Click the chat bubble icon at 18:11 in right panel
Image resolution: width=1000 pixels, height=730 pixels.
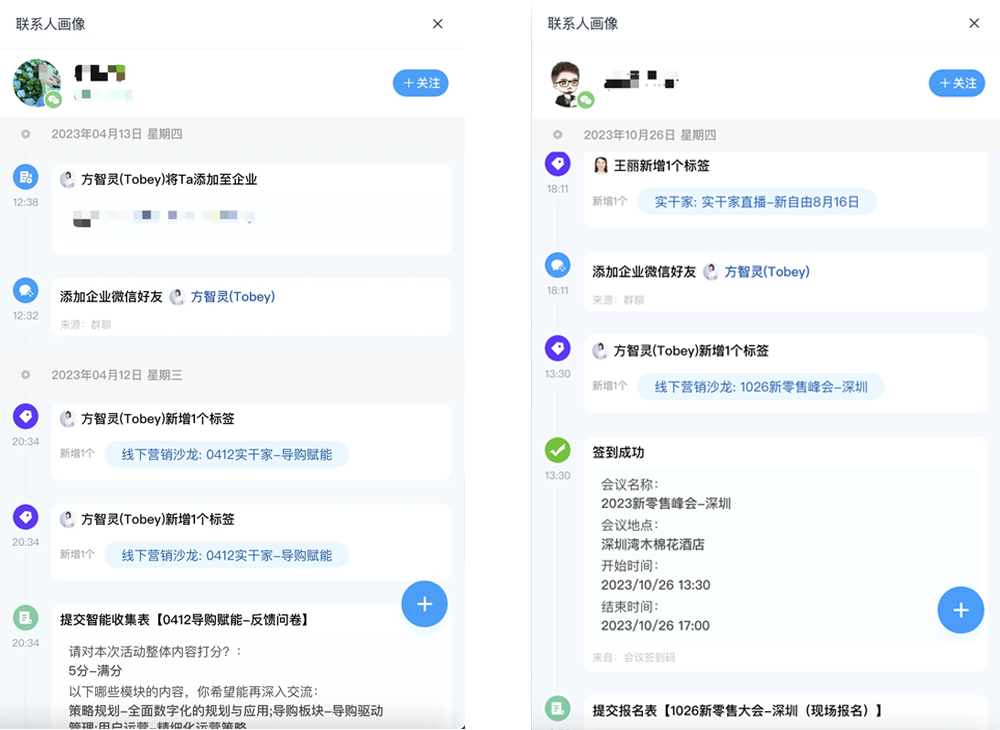(x=557, y=265)
